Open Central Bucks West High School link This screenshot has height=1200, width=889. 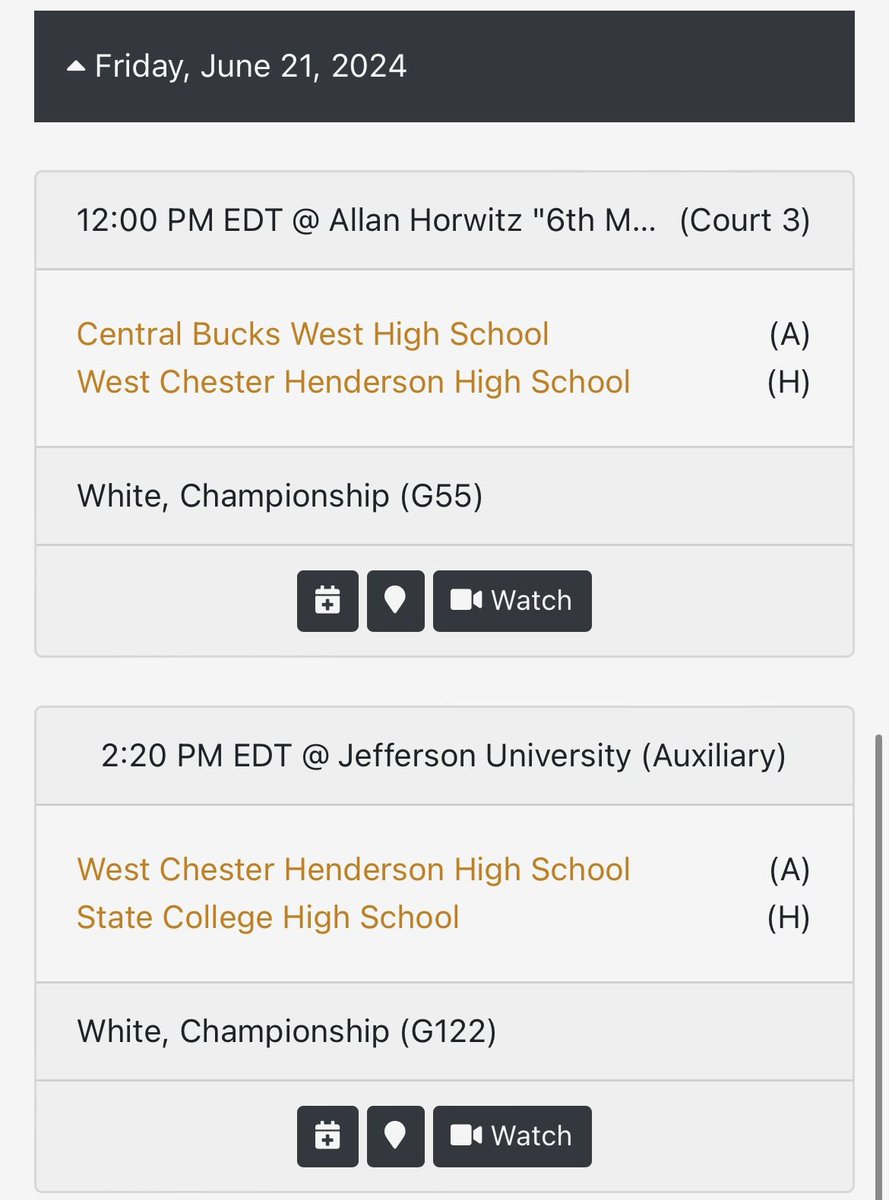pyautogui.click(x=313, y=334)
